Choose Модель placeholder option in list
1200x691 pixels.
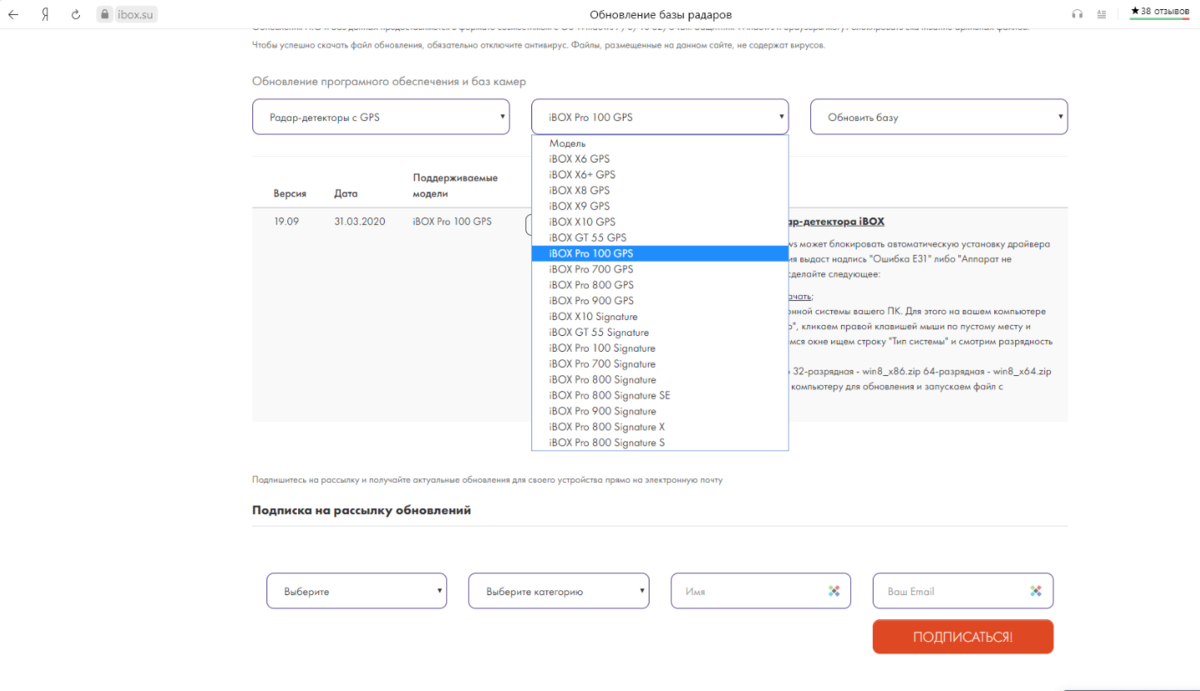[x=660, y=143]
